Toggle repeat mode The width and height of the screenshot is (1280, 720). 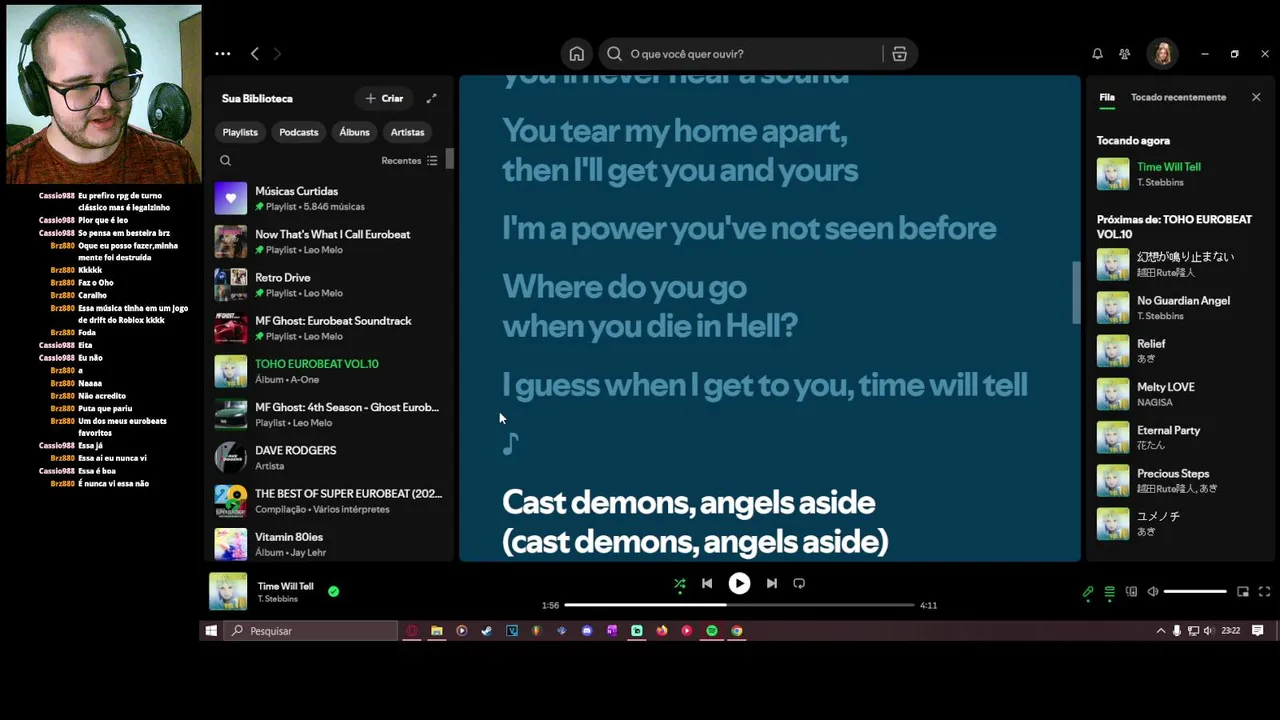tap(799, 583)
